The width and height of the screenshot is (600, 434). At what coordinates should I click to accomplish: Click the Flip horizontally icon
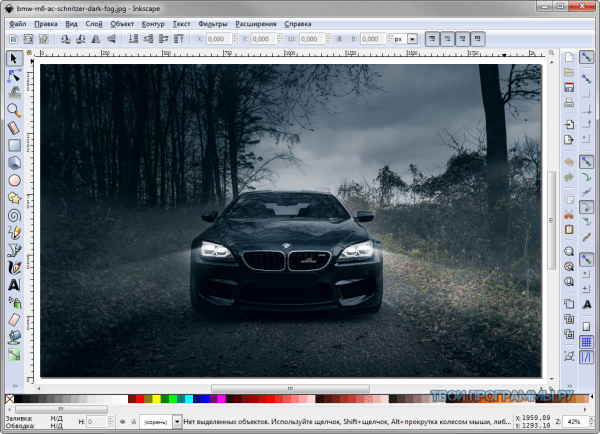click(x=96, y=39)
